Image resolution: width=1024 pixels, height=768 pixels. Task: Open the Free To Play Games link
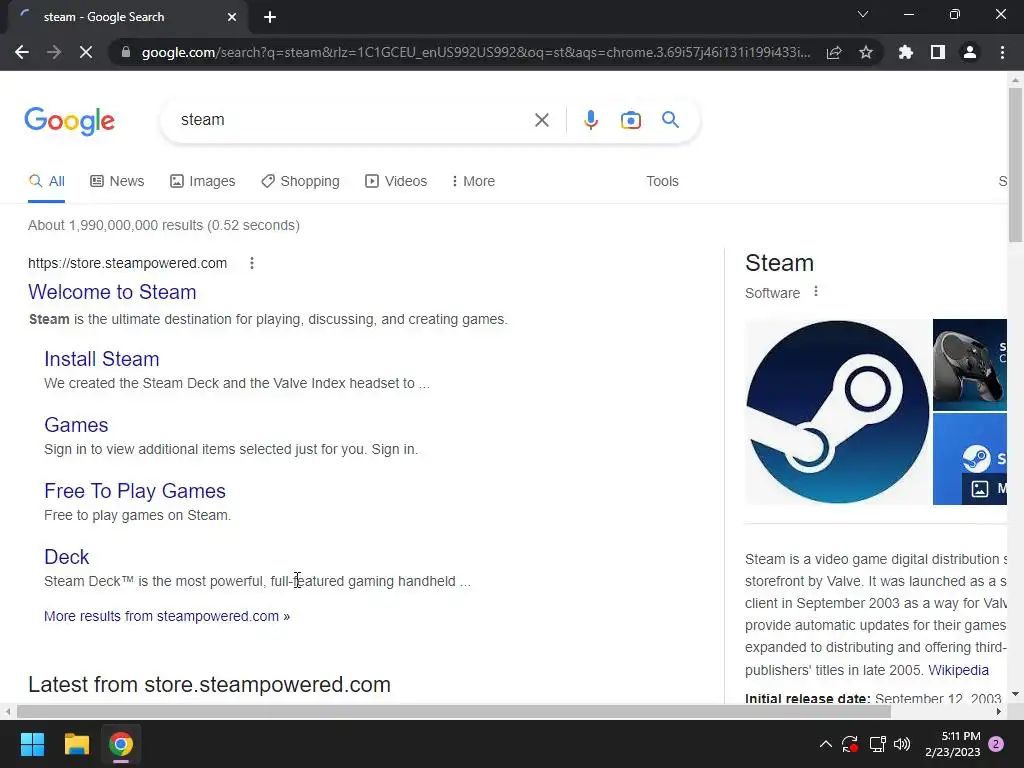pos(135,490)
